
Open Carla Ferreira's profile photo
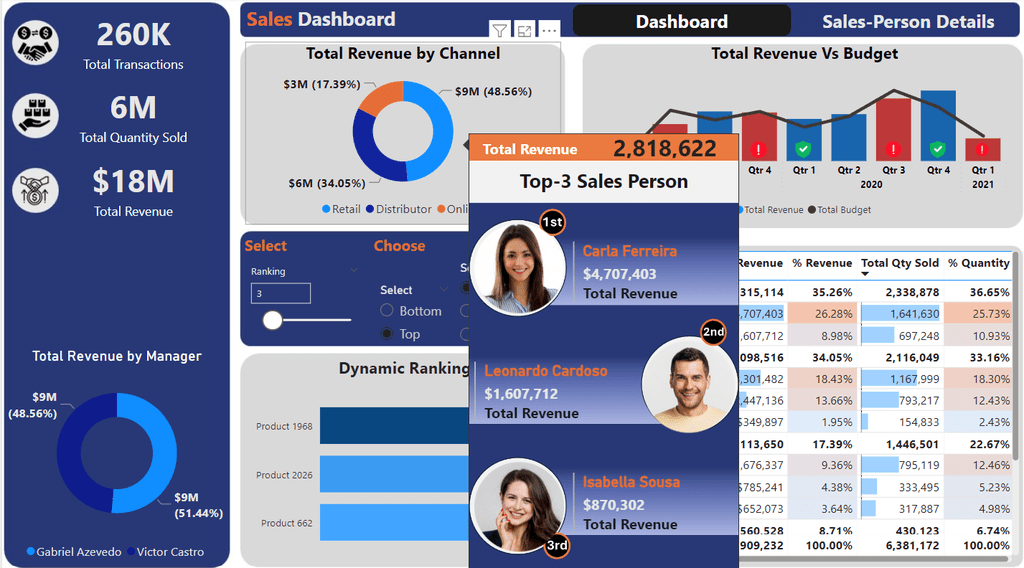pyautogui.click(x=518, y=268)
